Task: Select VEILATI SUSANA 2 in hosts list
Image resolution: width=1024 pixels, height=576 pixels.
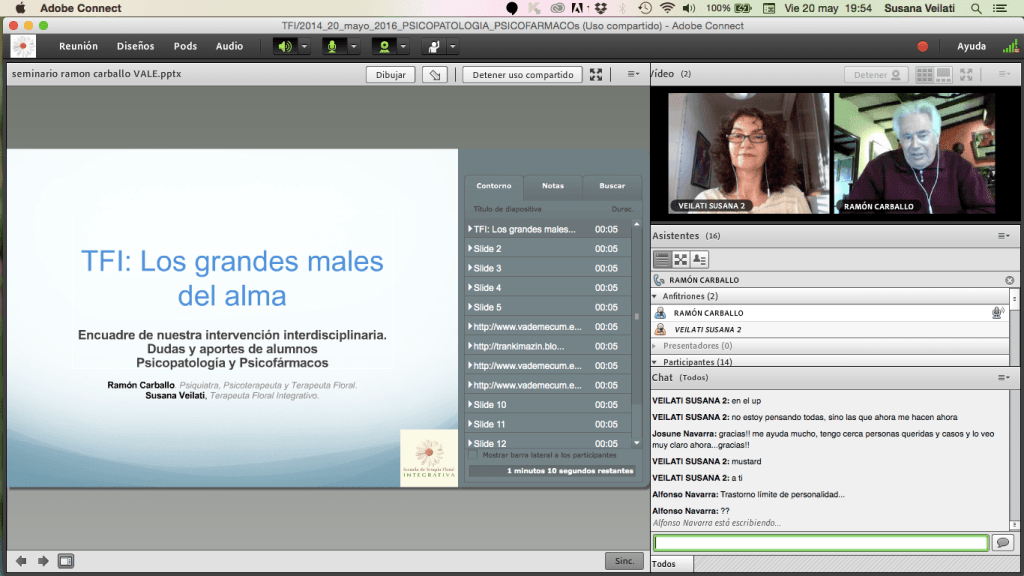Action: pos(831,330)
